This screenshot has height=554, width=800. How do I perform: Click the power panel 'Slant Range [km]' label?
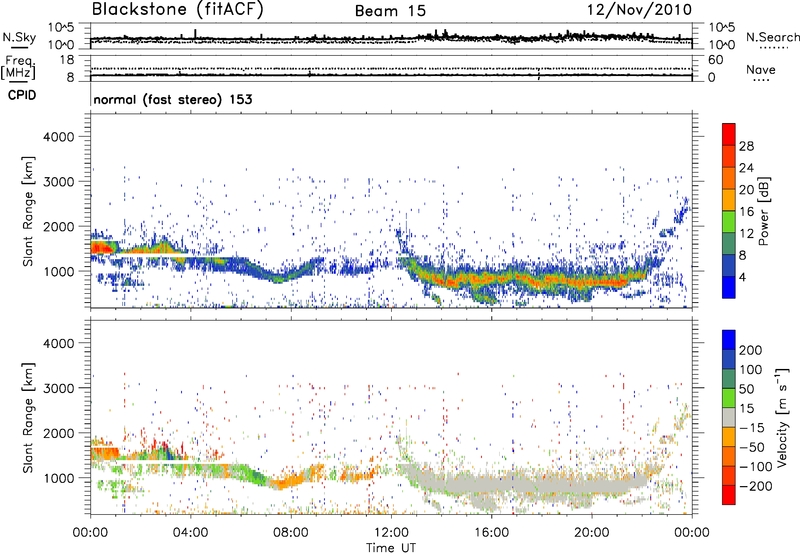(28, 211)
